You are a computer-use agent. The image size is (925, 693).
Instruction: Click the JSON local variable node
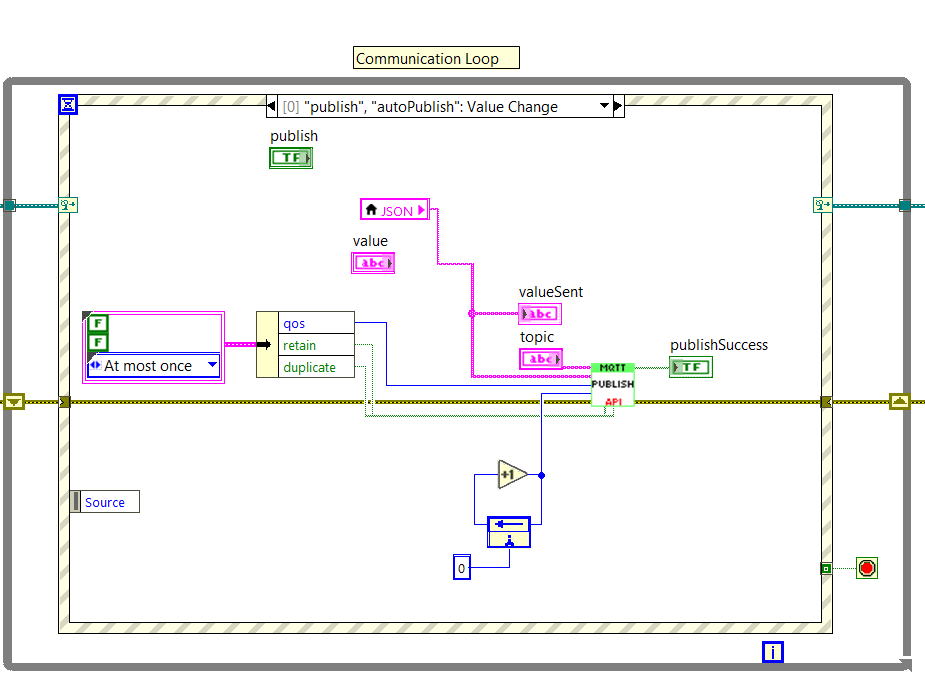[395, 210]
